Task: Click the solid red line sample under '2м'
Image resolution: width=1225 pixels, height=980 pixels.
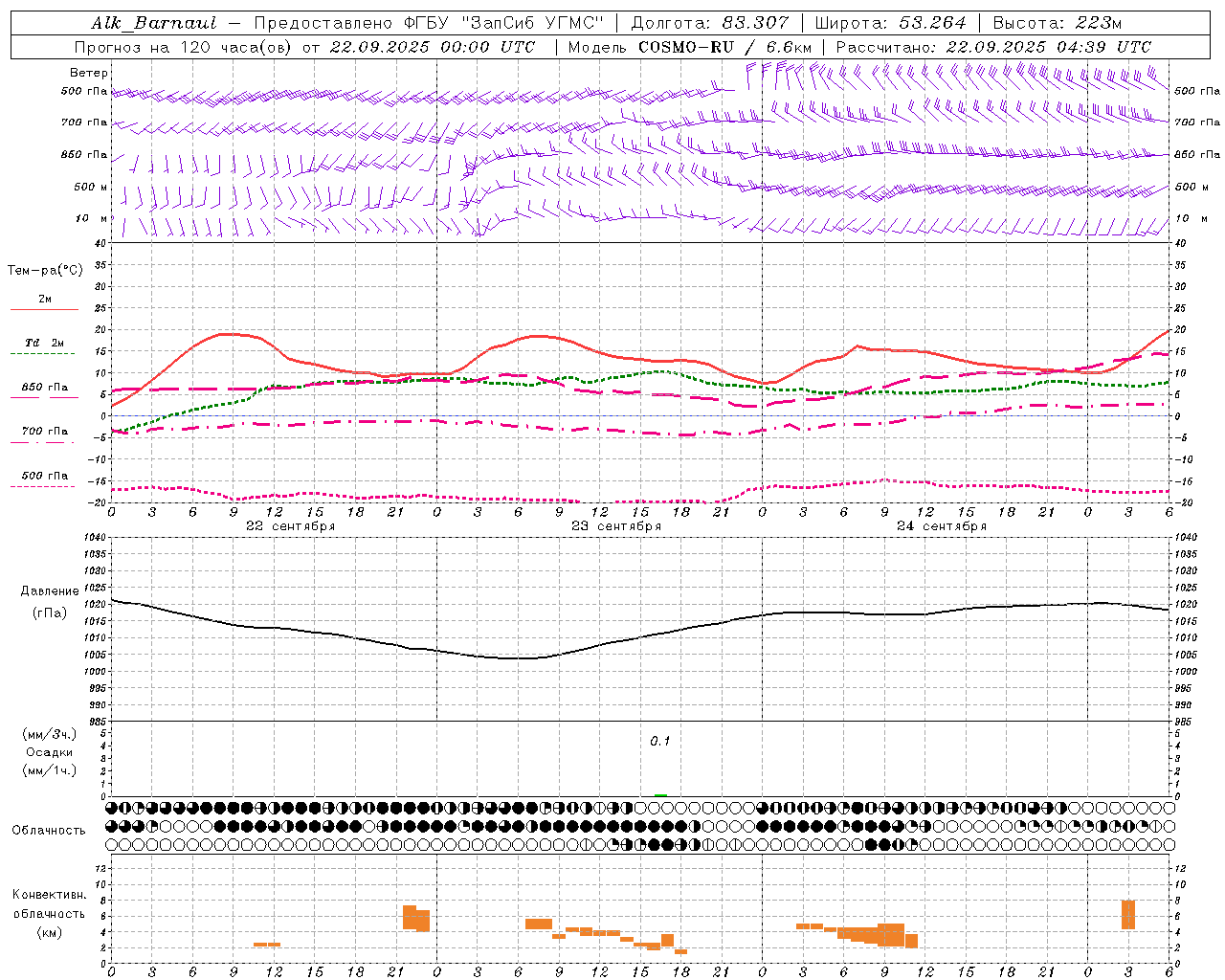Action: coord(44,310)
